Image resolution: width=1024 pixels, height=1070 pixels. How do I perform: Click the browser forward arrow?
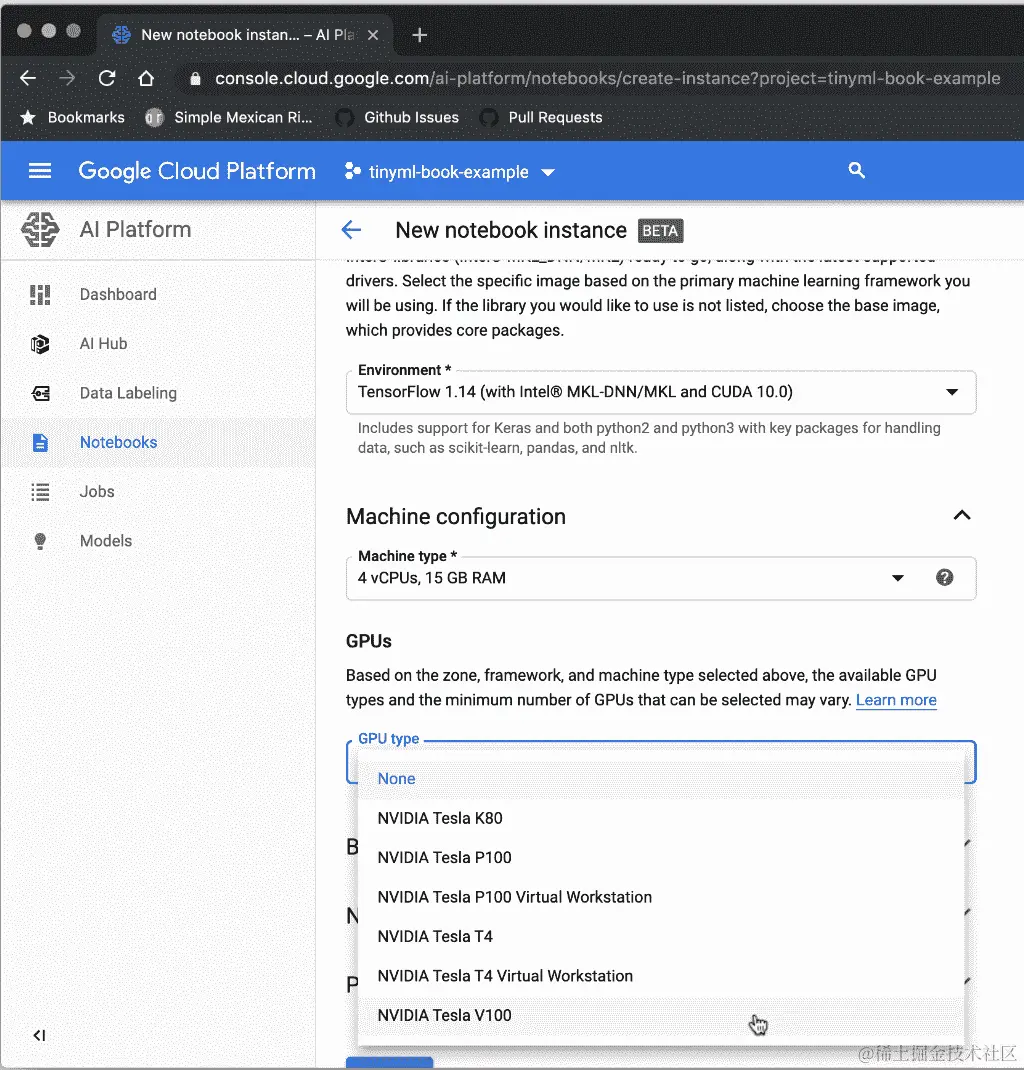point(67,78)
